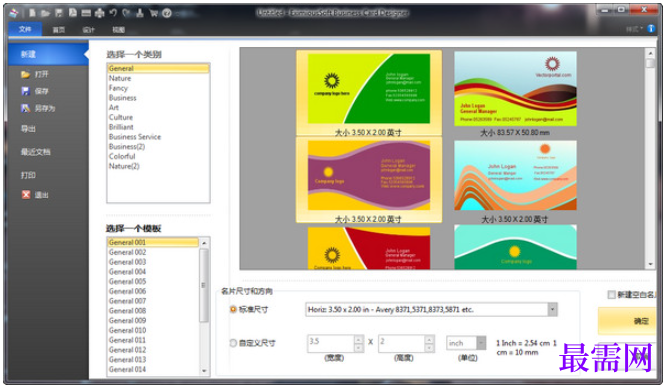671x389 pixels.
Task: Select the purple wave card template thumbnail
Action: (x=369, y=175)
